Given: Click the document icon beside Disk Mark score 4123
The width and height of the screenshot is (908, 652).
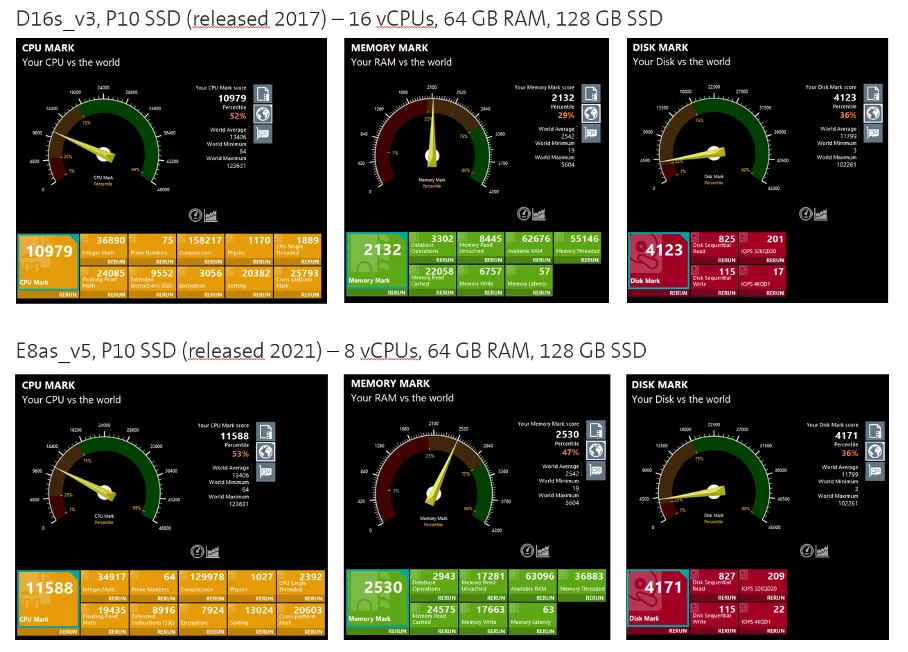Looking at the screenshot, I should (873, 93).
